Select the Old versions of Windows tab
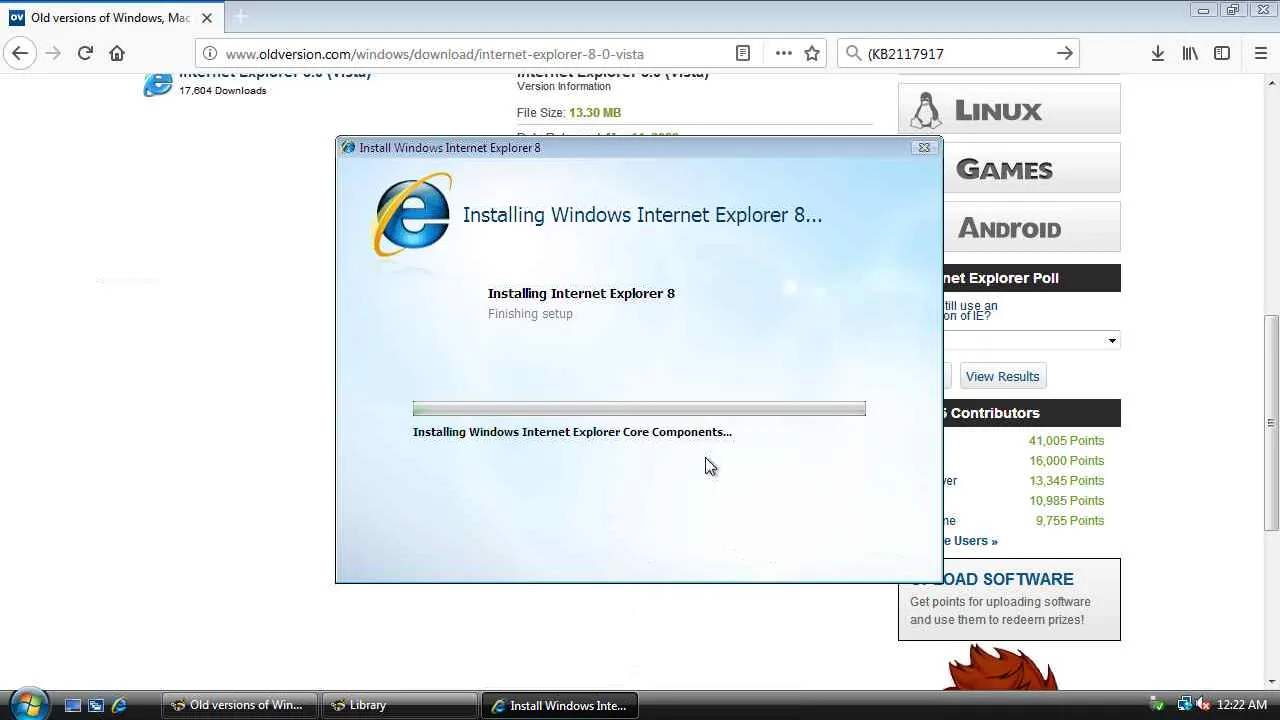 (110, 17)
